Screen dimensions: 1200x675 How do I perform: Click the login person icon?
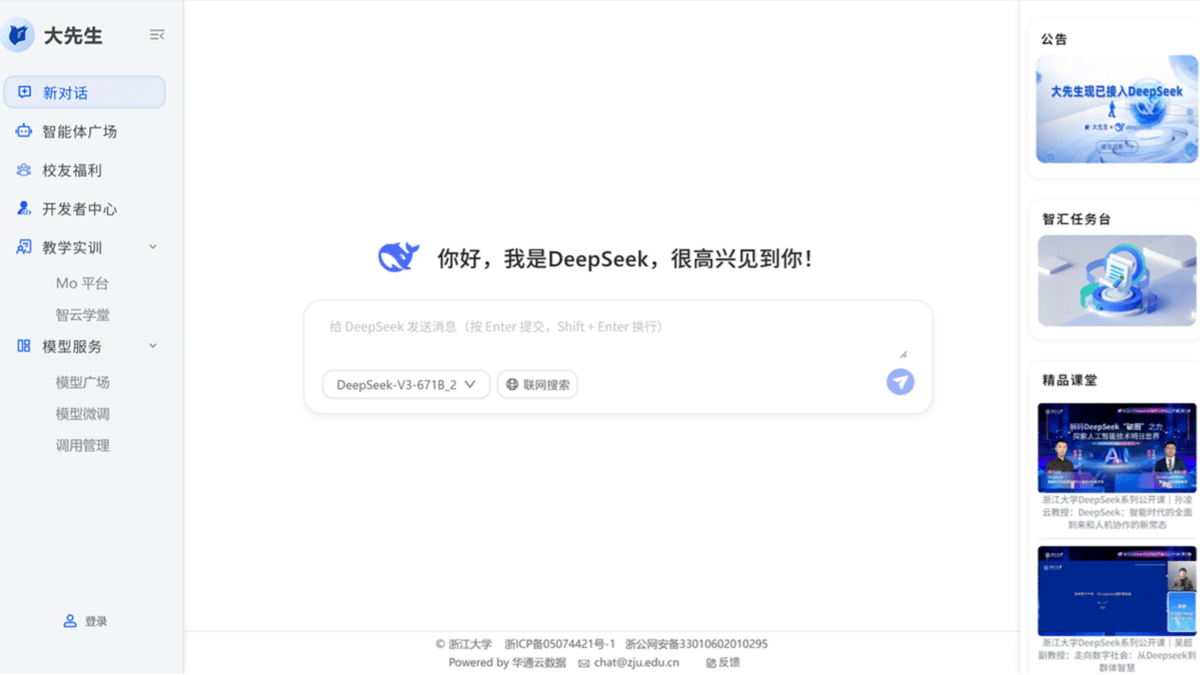click(70, 621)
